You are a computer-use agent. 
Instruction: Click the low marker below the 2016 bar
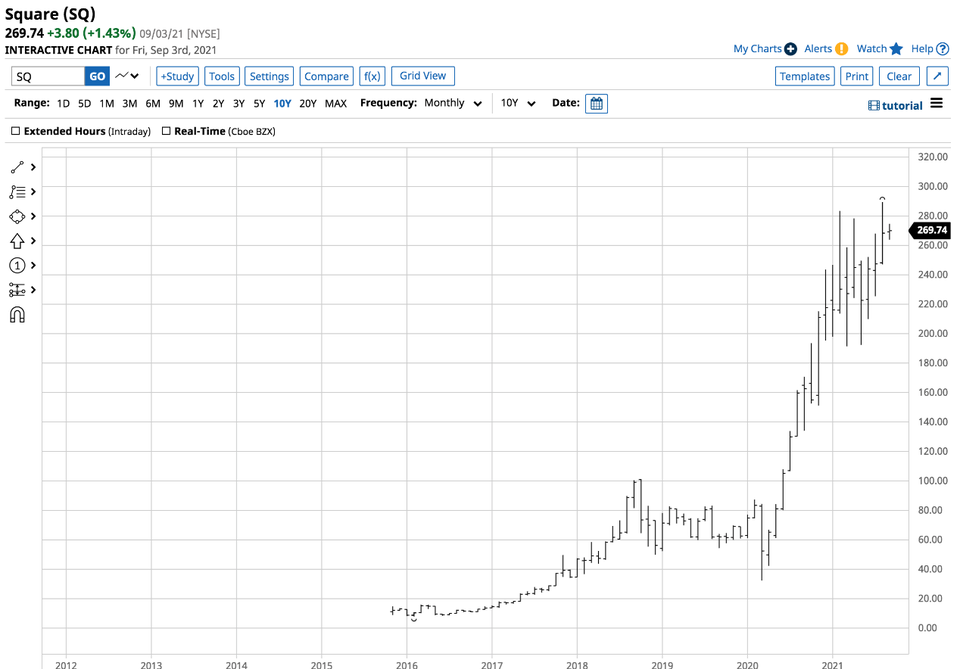(x=414, y=620)
